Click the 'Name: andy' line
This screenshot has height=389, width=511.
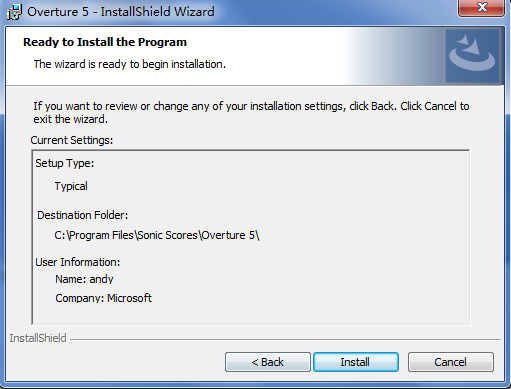(84, 279)
